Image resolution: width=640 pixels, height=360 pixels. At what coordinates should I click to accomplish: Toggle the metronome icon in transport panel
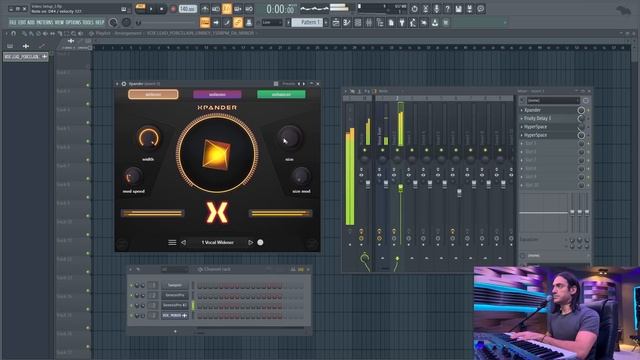point(205,9)
